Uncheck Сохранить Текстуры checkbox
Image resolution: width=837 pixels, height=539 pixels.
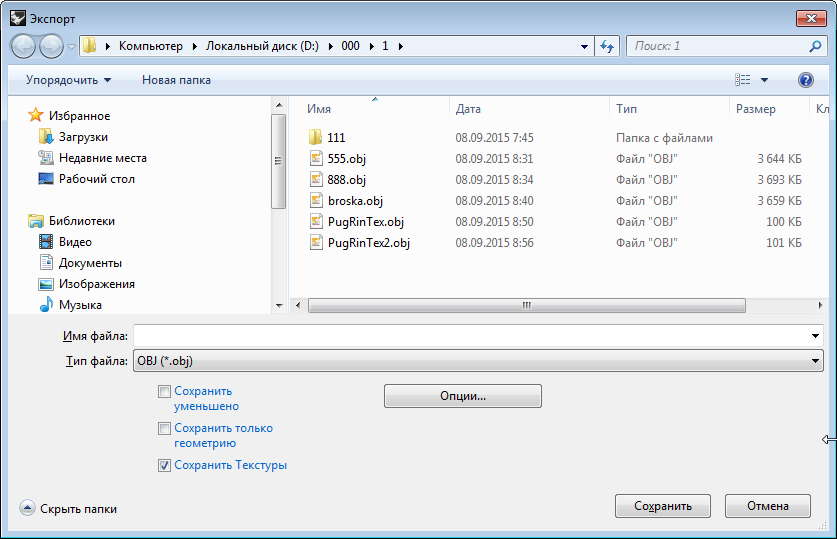[164, 465]
